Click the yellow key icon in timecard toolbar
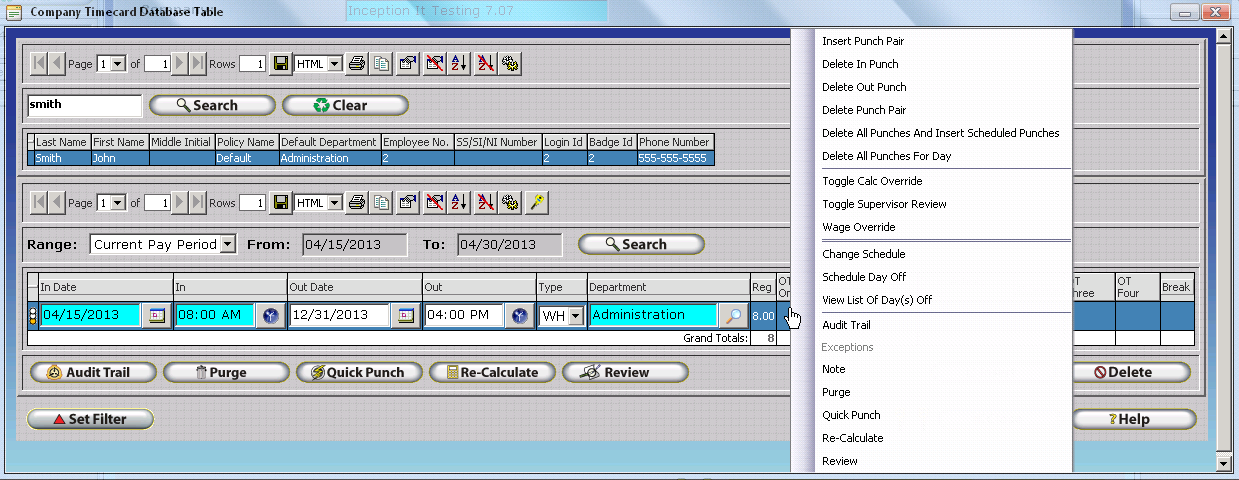 click(536, 203)
